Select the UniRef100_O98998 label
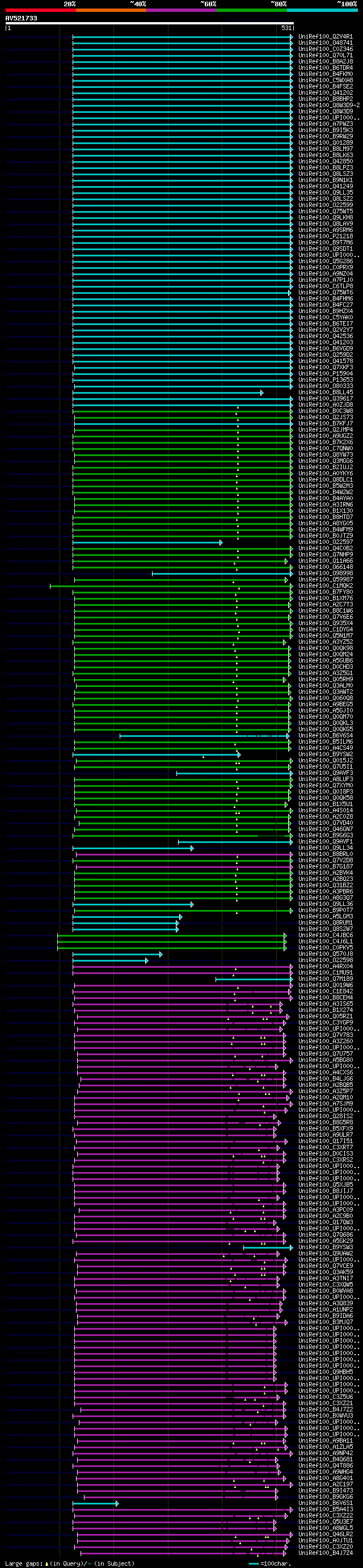Screen dimensions: 363x1568 pyautogui.click(x=325, y=573)
